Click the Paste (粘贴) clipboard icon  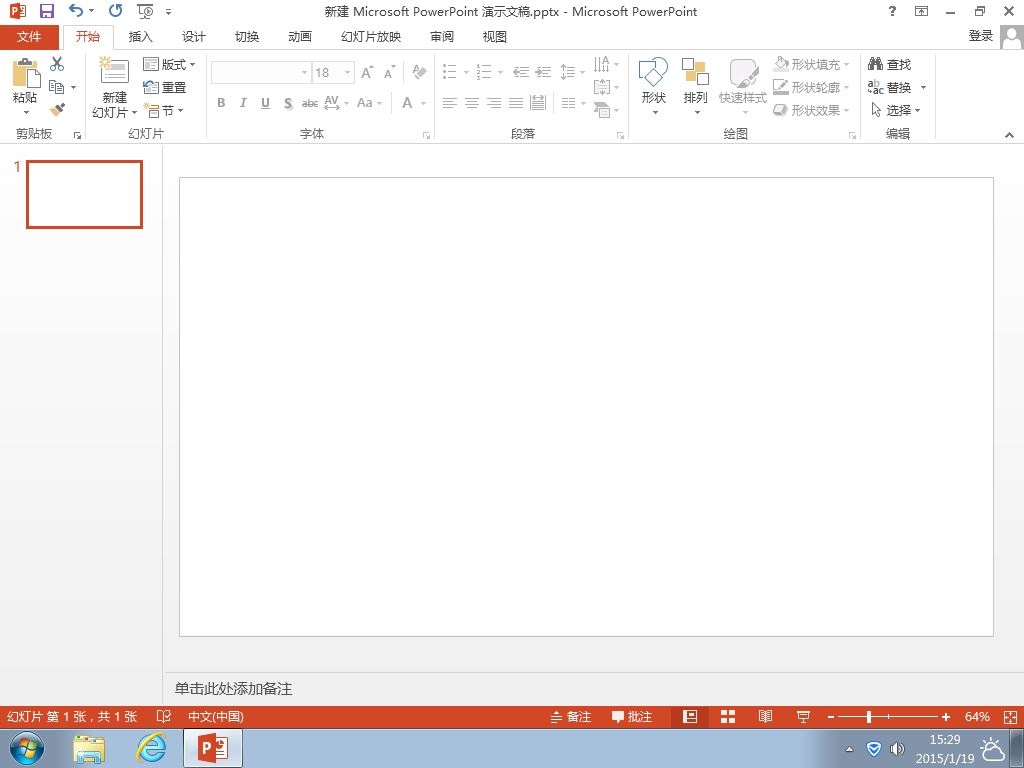tap(25, 73)
